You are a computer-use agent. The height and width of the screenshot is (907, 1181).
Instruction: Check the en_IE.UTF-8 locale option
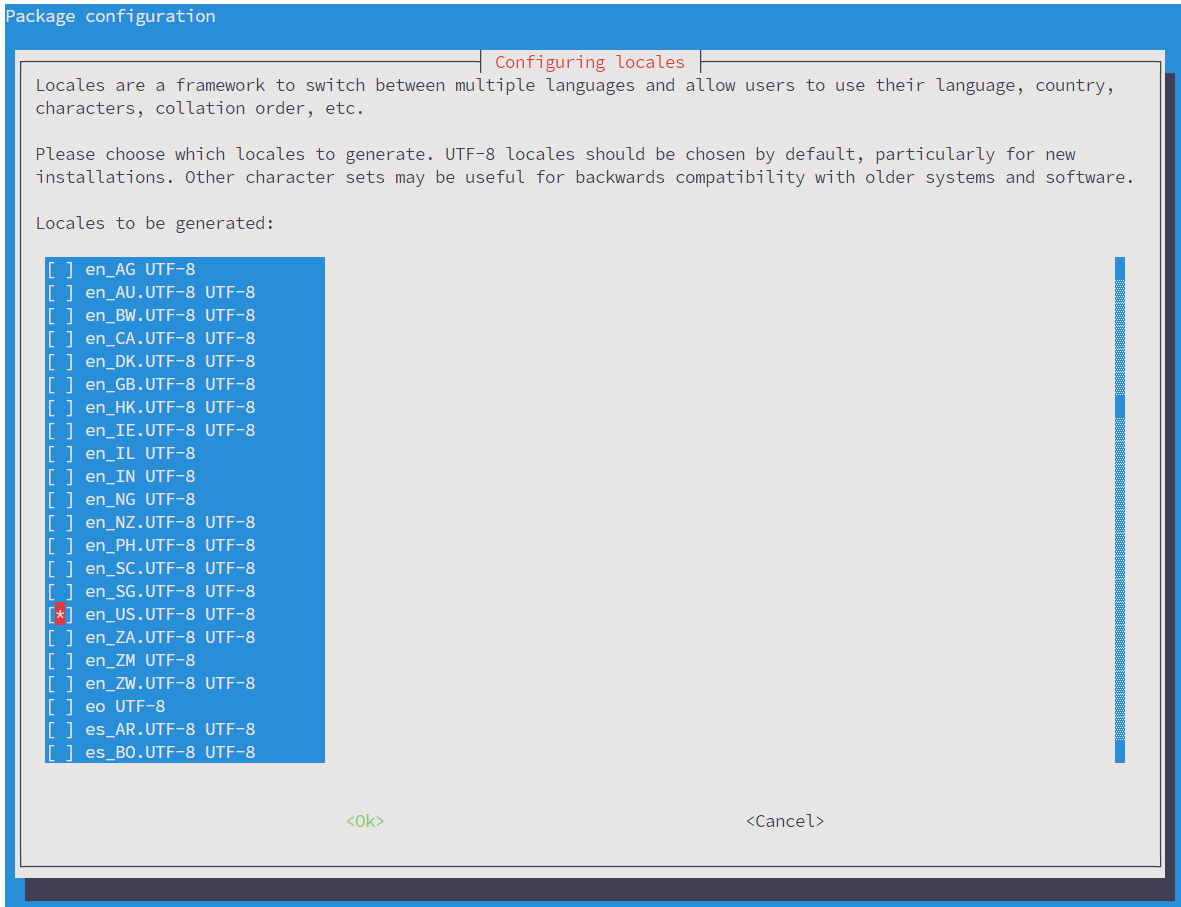[x=60, y=430]
